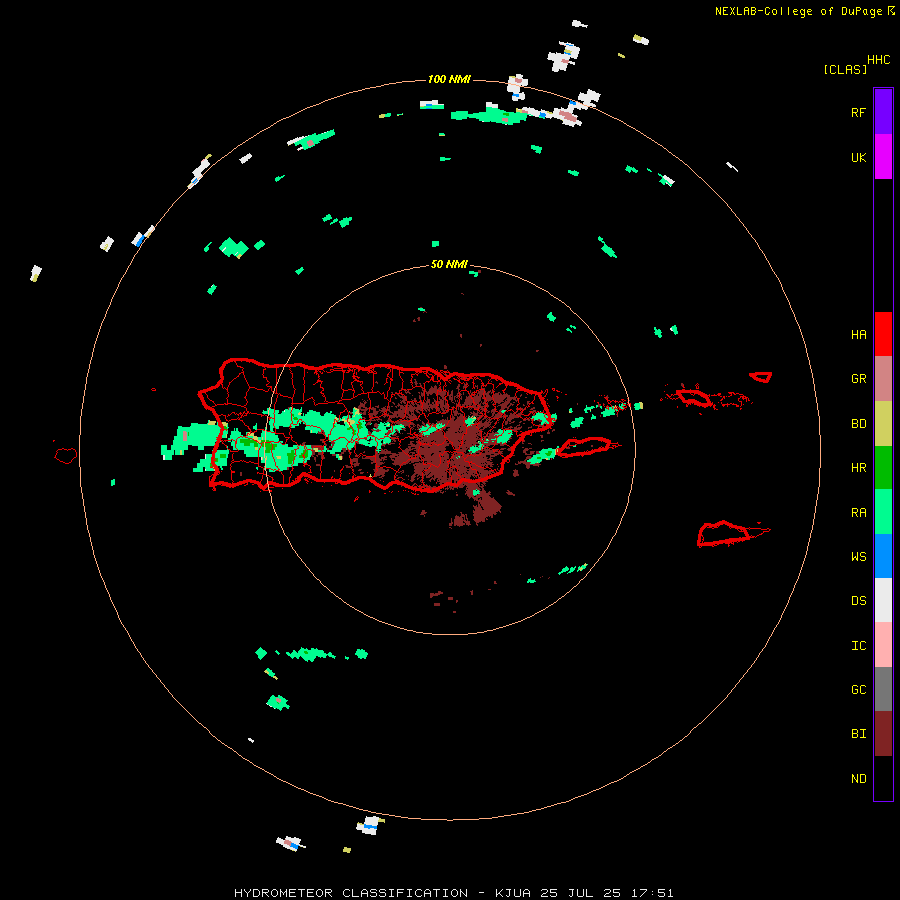The height and width of the screenshot is (900, 900).
Task: Click the DS white legend swatch
Action: (883, 600)
